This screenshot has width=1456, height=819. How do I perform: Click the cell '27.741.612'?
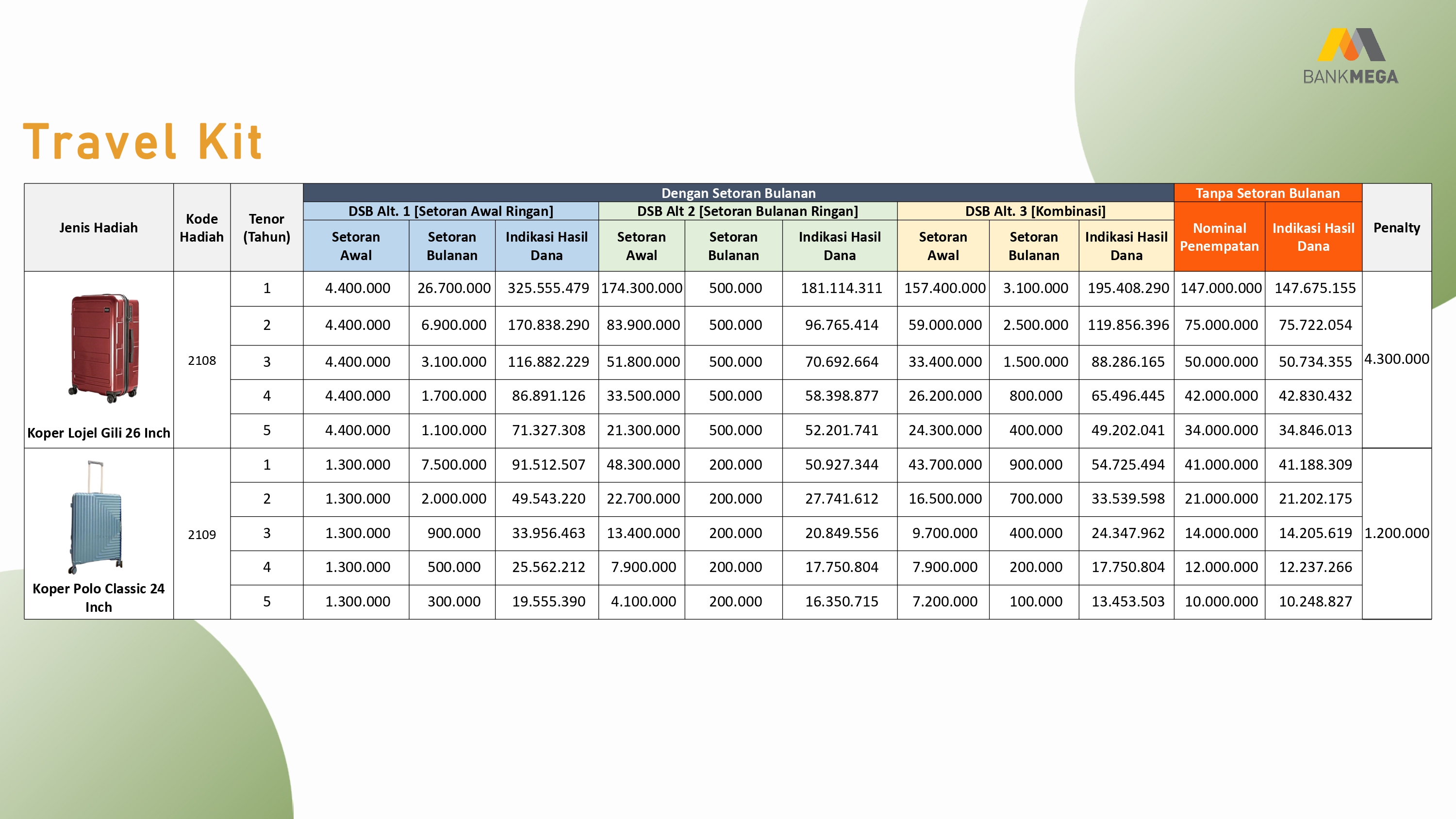click(x=841, y=498)
